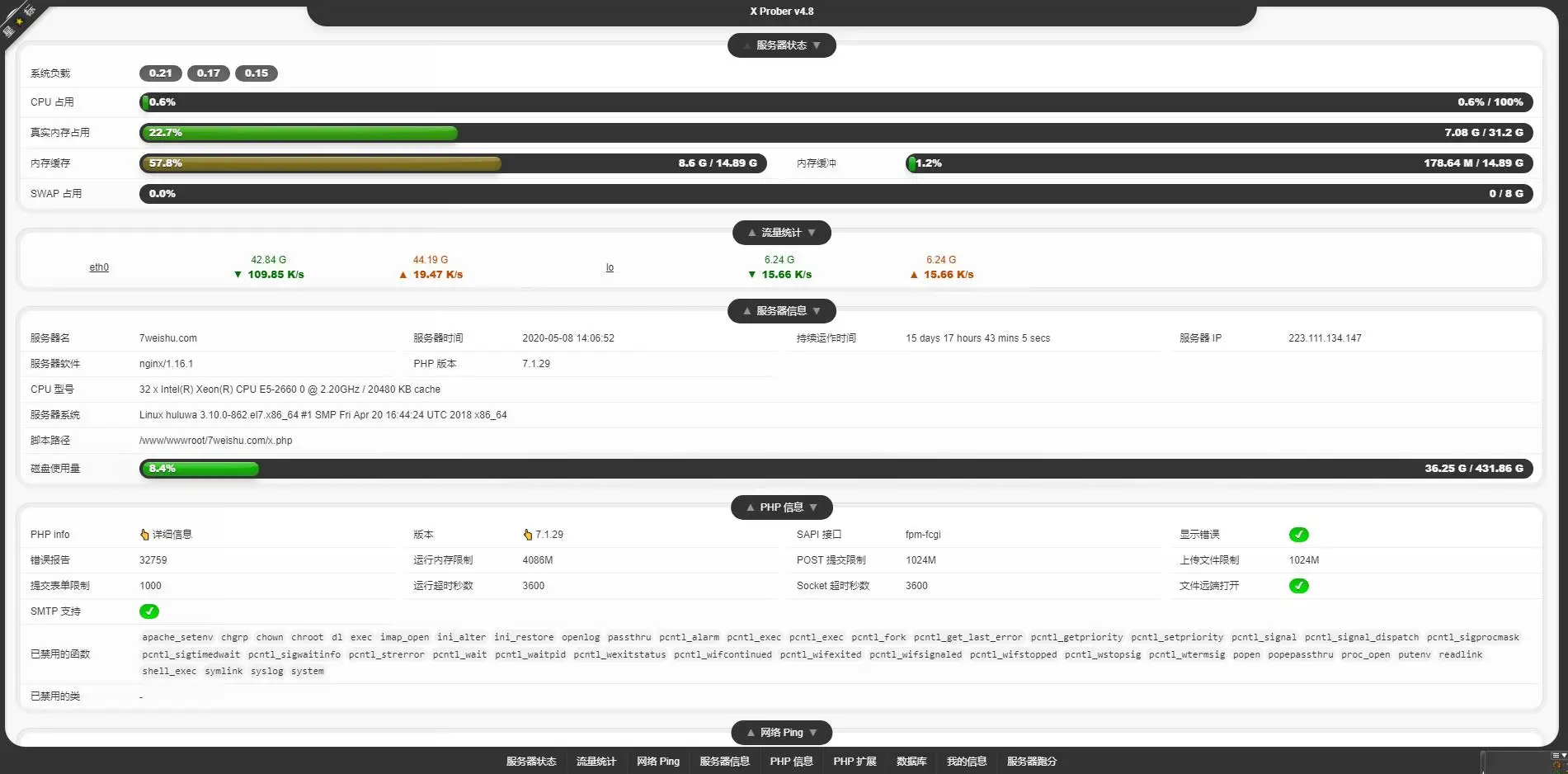Click the server time 2020-05-08 14:06:52
This screenshot has width=1568, height=774.
point(568,338)
